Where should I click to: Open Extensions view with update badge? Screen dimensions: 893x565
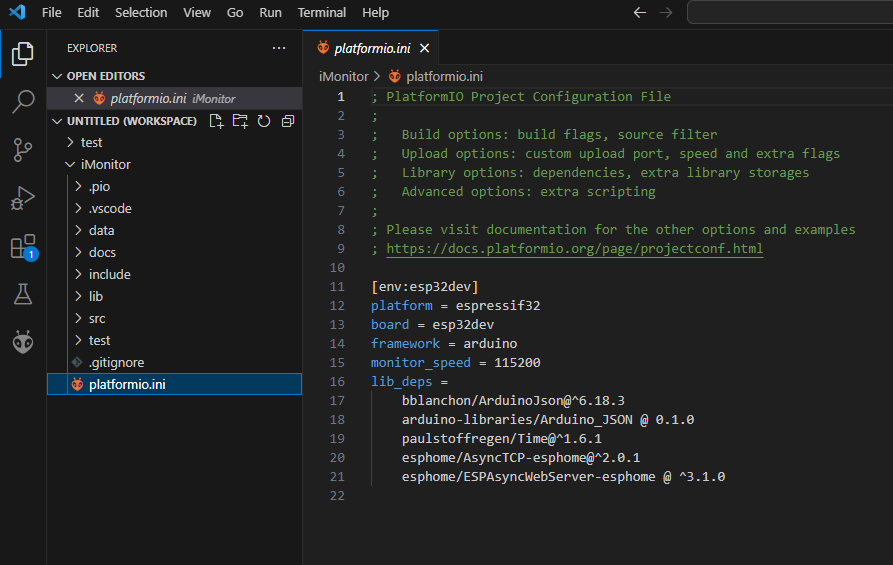tap(23, 247)
